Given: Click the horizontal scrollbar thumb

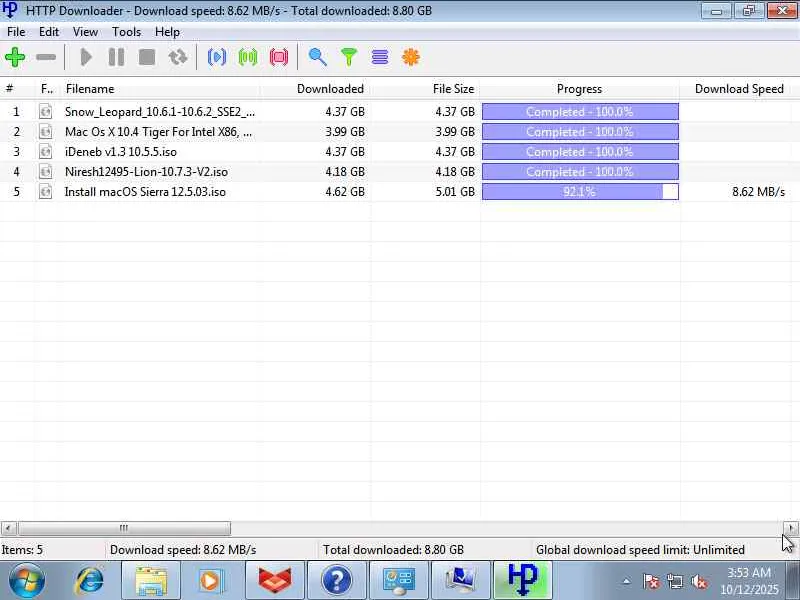Looking at the screenshot, I should point(124,528).
